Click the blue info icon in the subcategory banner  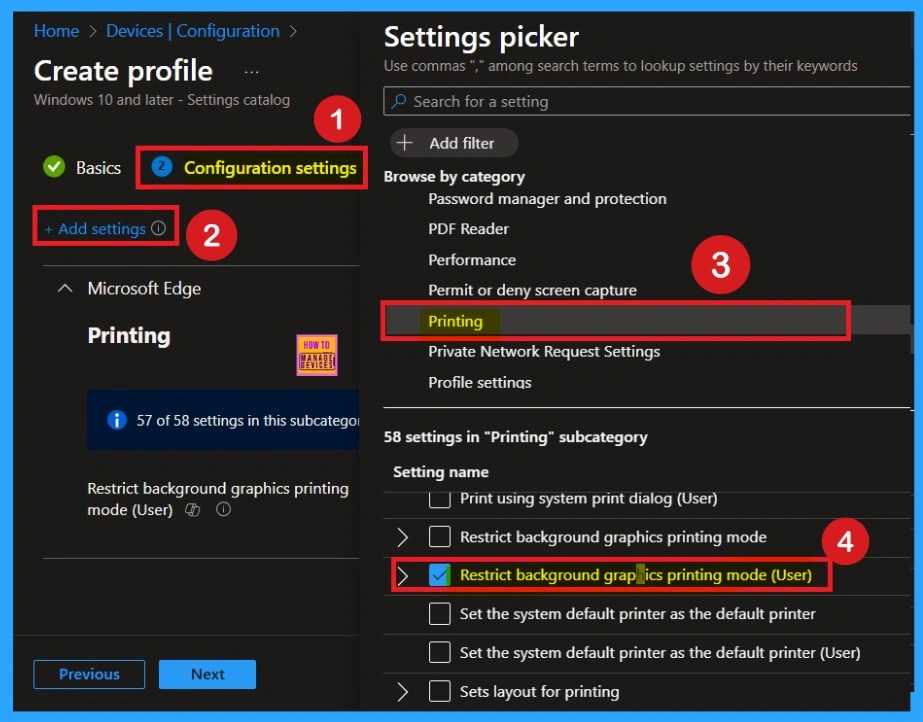click(117, 420)
